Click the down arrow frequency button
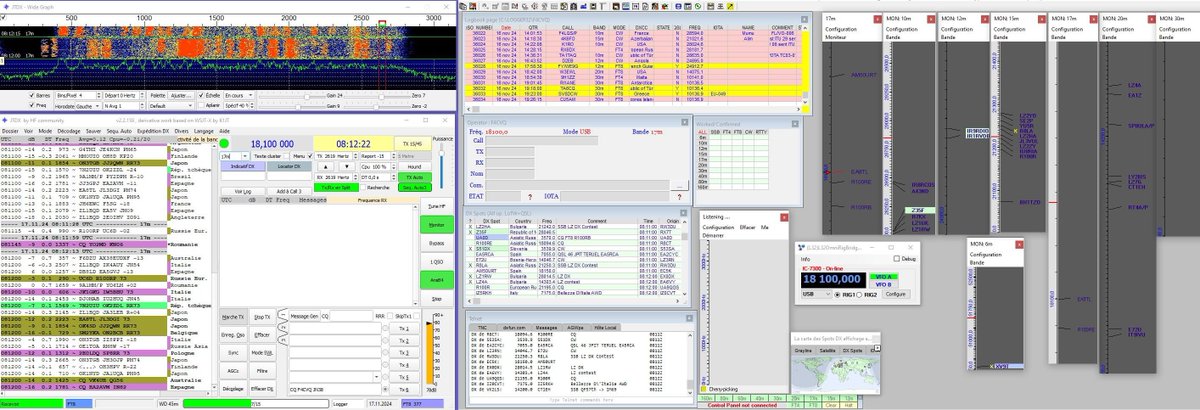 click(347, 166)
